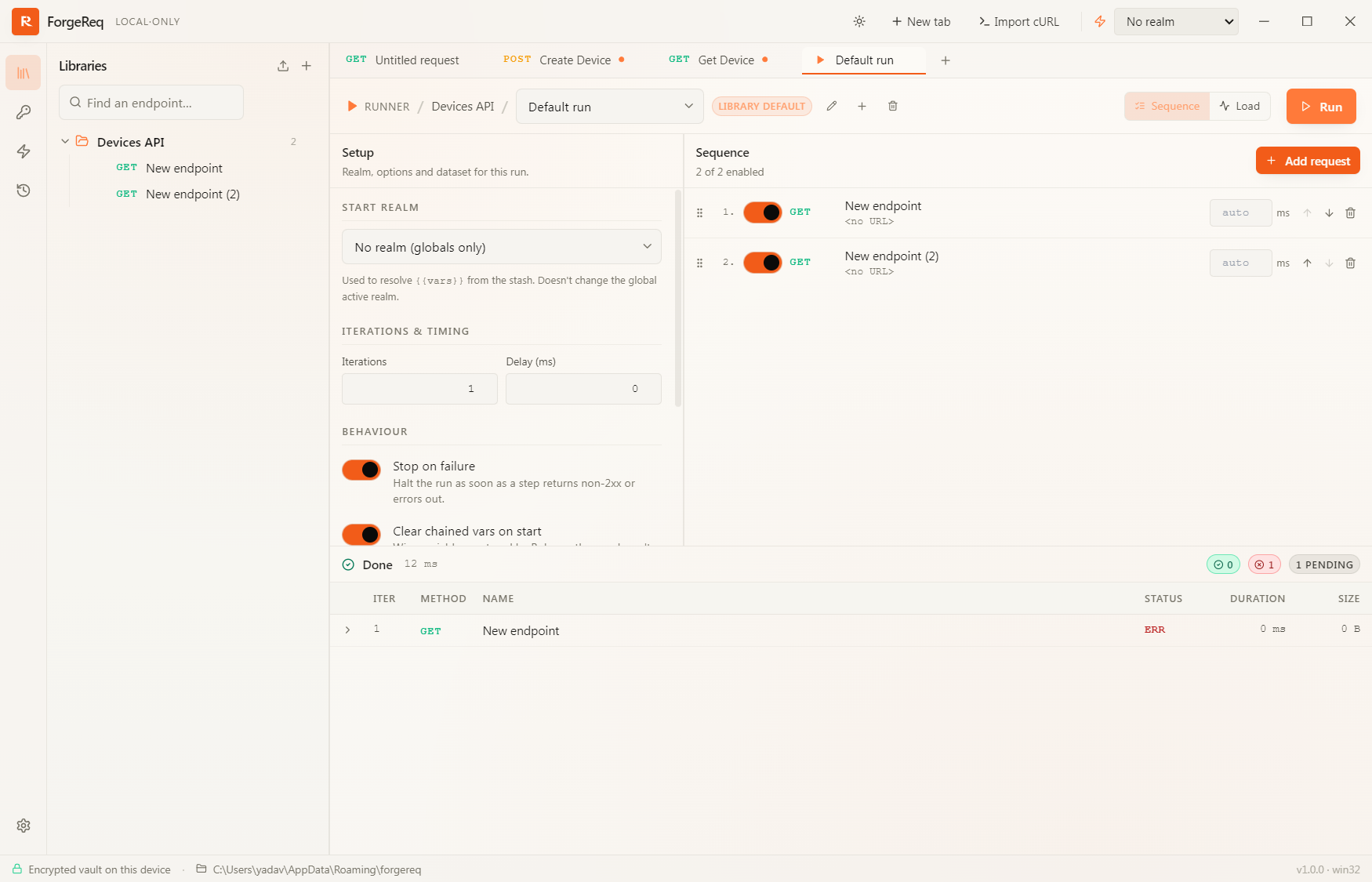Click New tab in the title bar
The image size is (1372, 882).
coord(921,21)
